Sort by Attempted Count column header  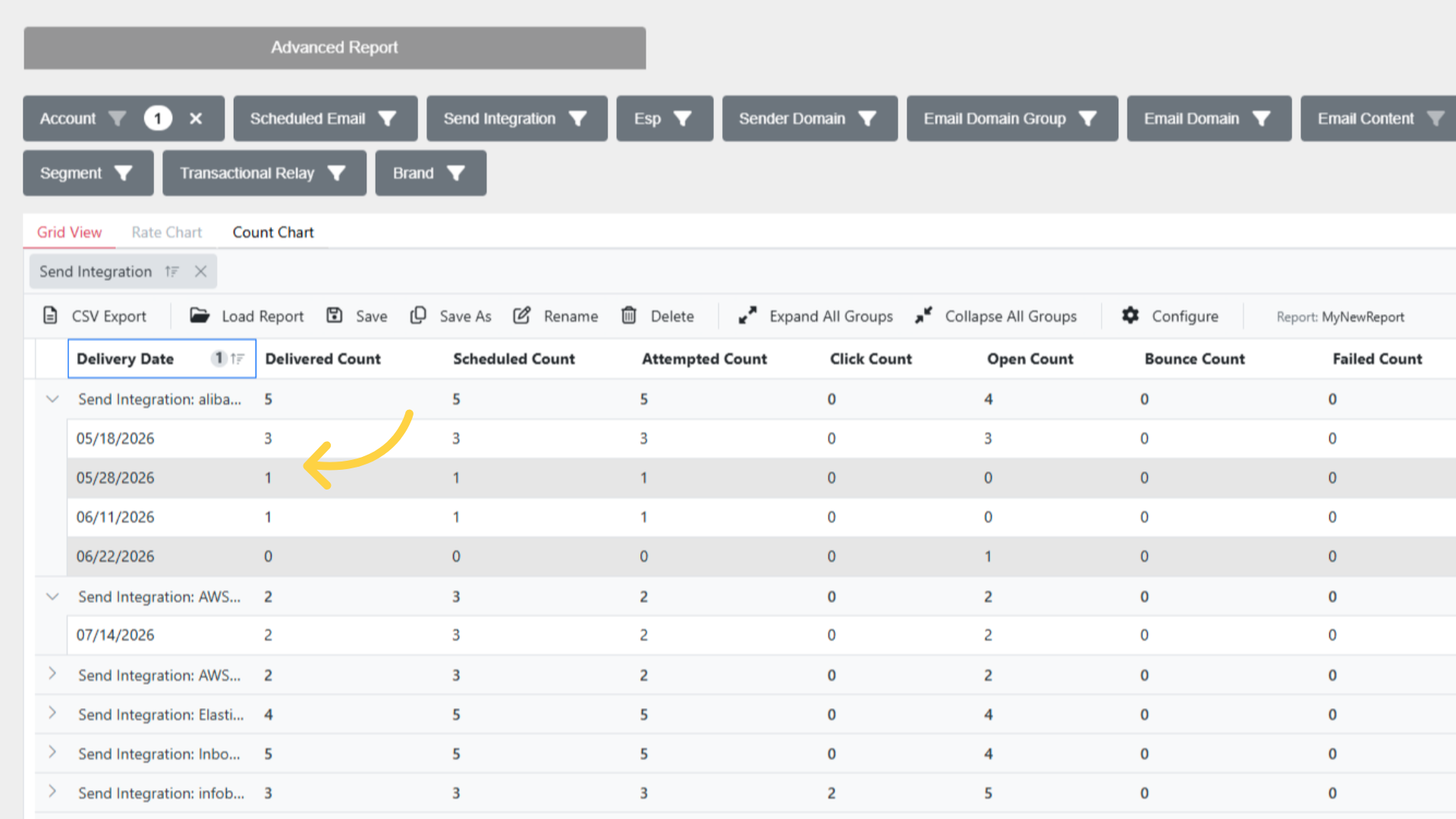pos(704,359)
